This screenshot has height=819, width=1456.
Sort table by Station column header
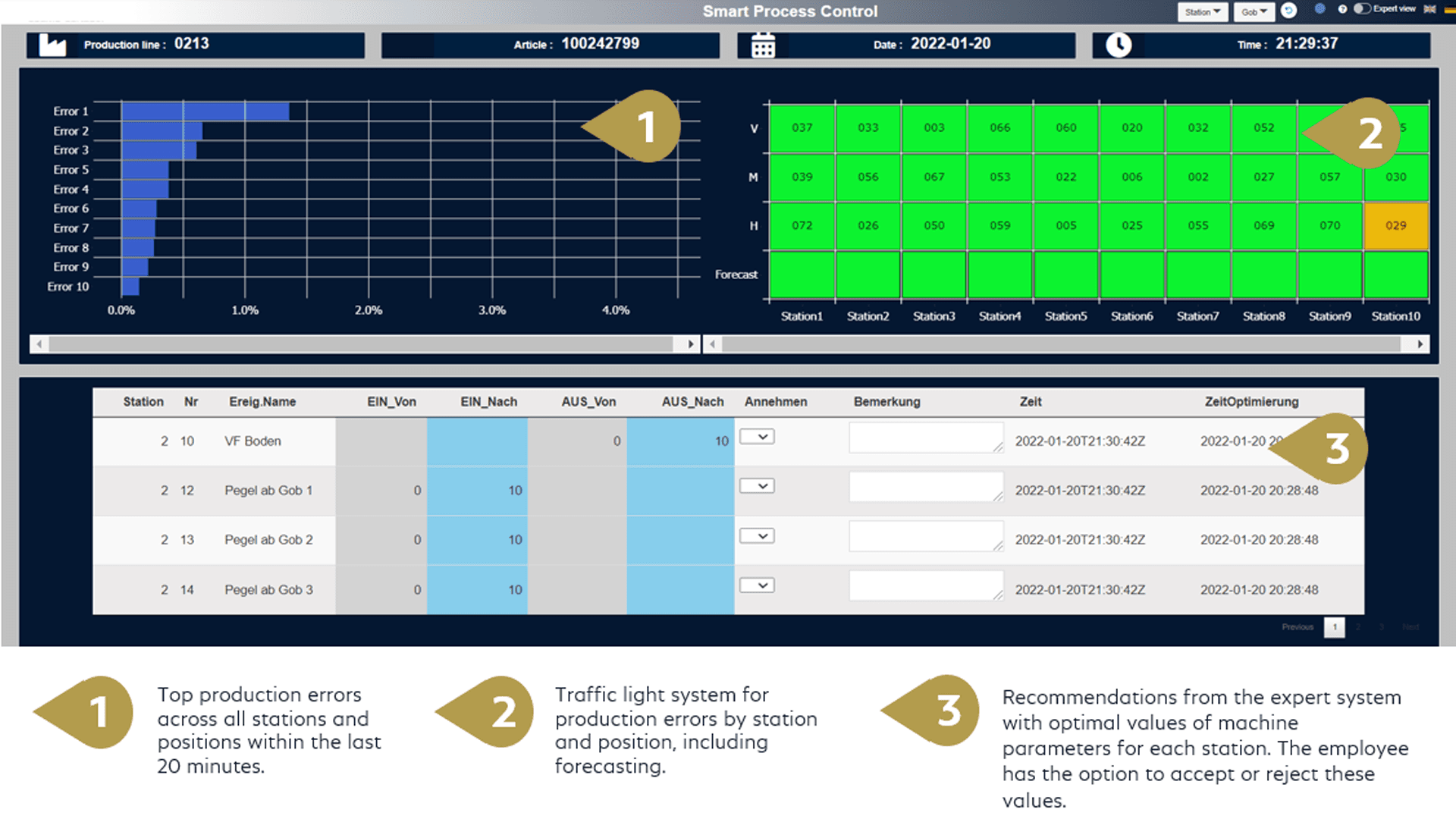143,402
